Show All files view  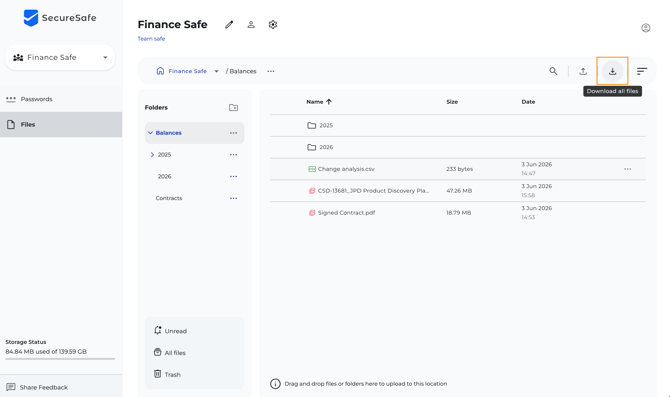[x=169, y=353]
